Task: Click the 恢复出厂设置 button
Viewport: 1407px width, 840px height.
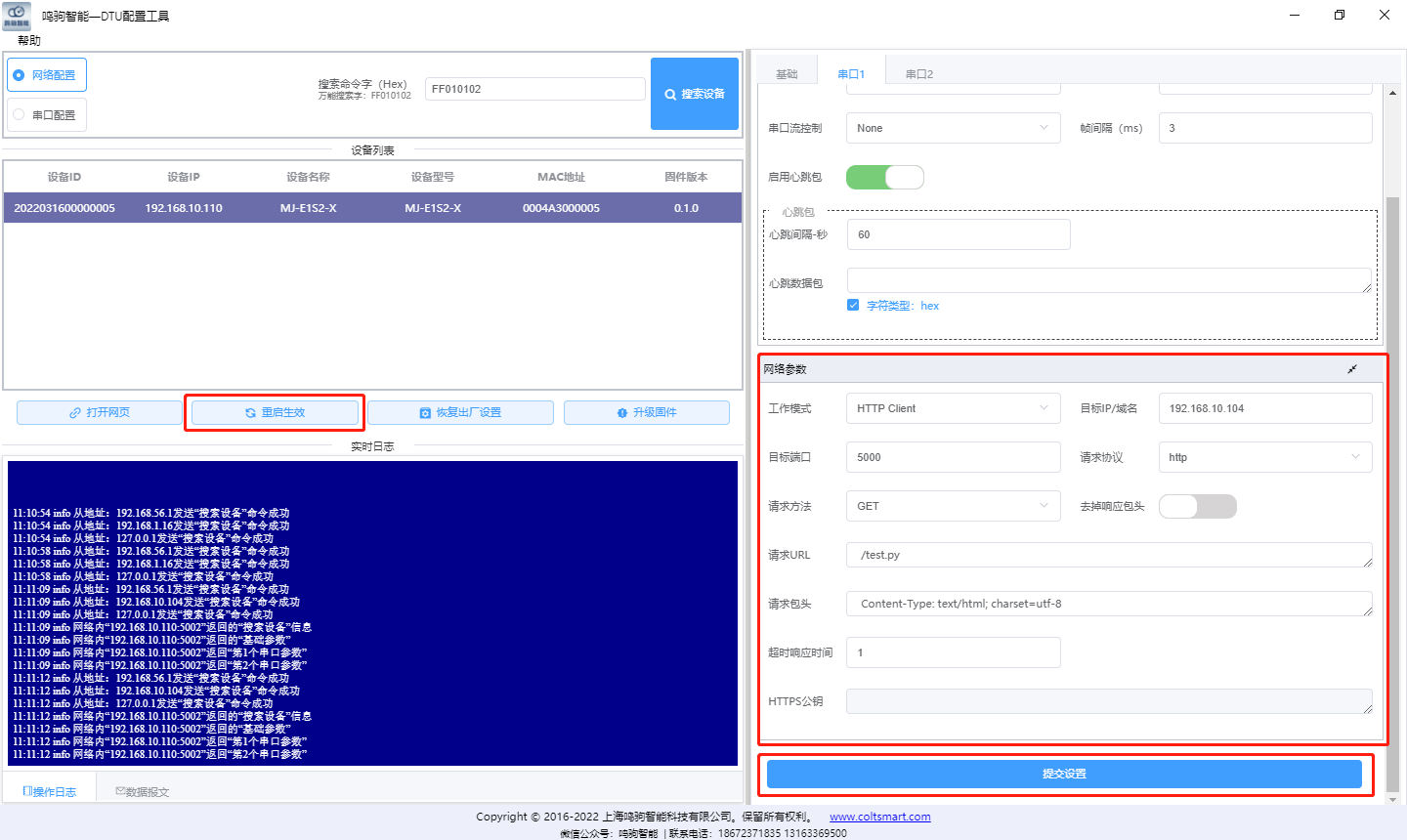Action: click(460, 413)
